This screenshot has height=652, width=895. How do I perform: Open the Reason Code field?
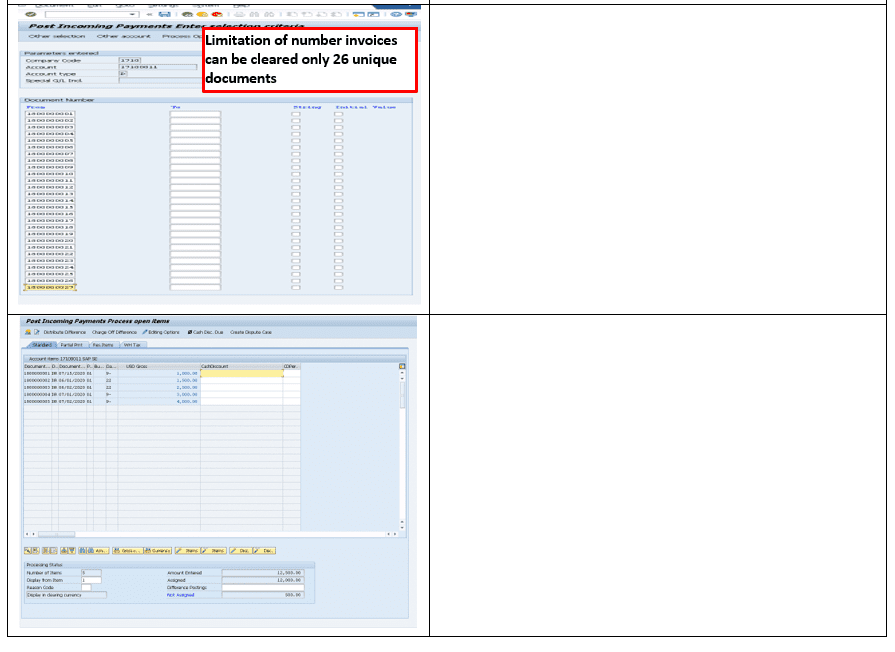[x=86, y=587]
